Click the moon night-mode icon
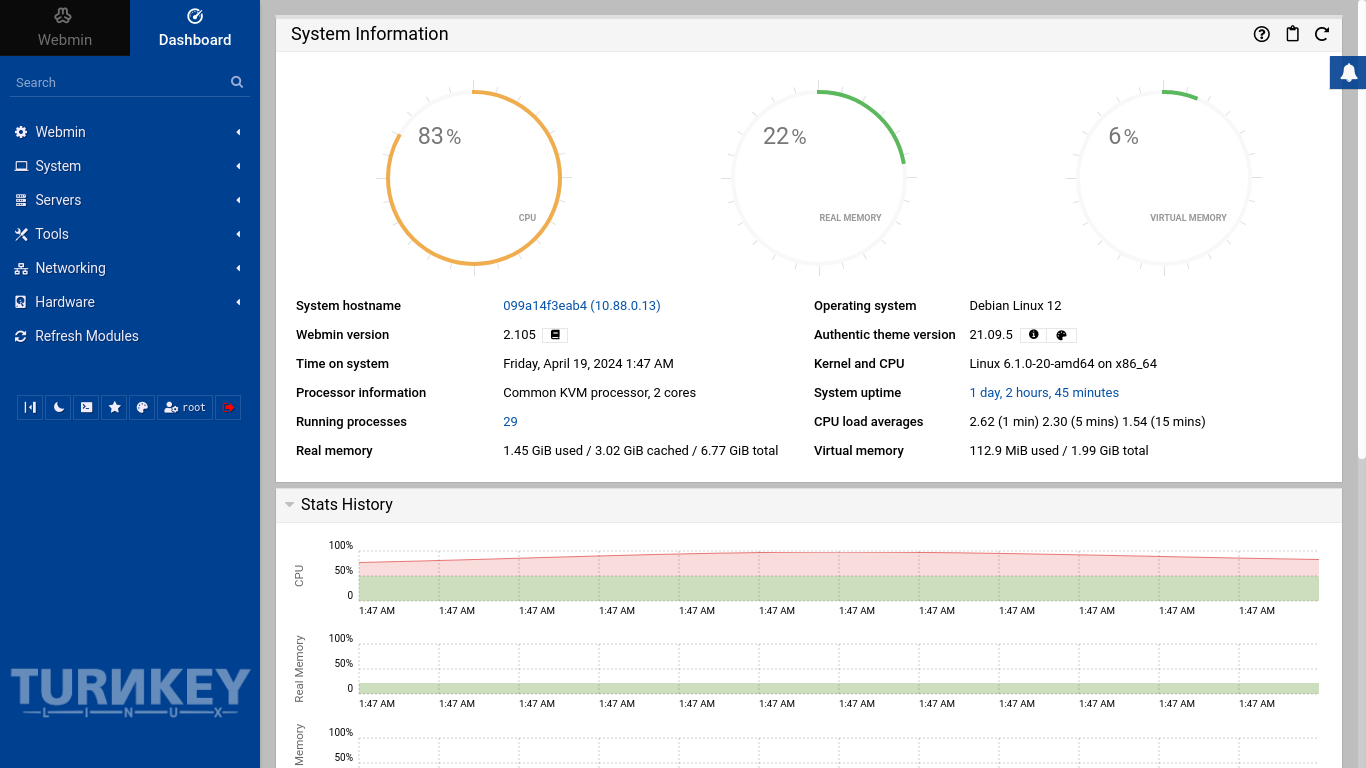This screenshot has height=768, width=1366. [x=57, y=407]
